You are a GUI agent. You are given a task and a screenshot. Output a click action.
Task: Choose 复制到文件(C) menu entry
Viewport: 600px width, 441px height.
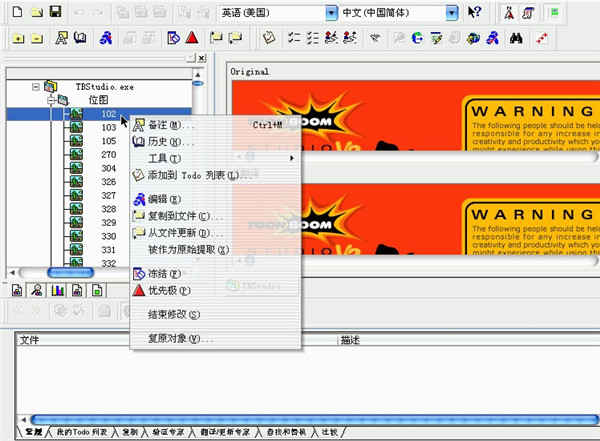[x=215, y=216]
